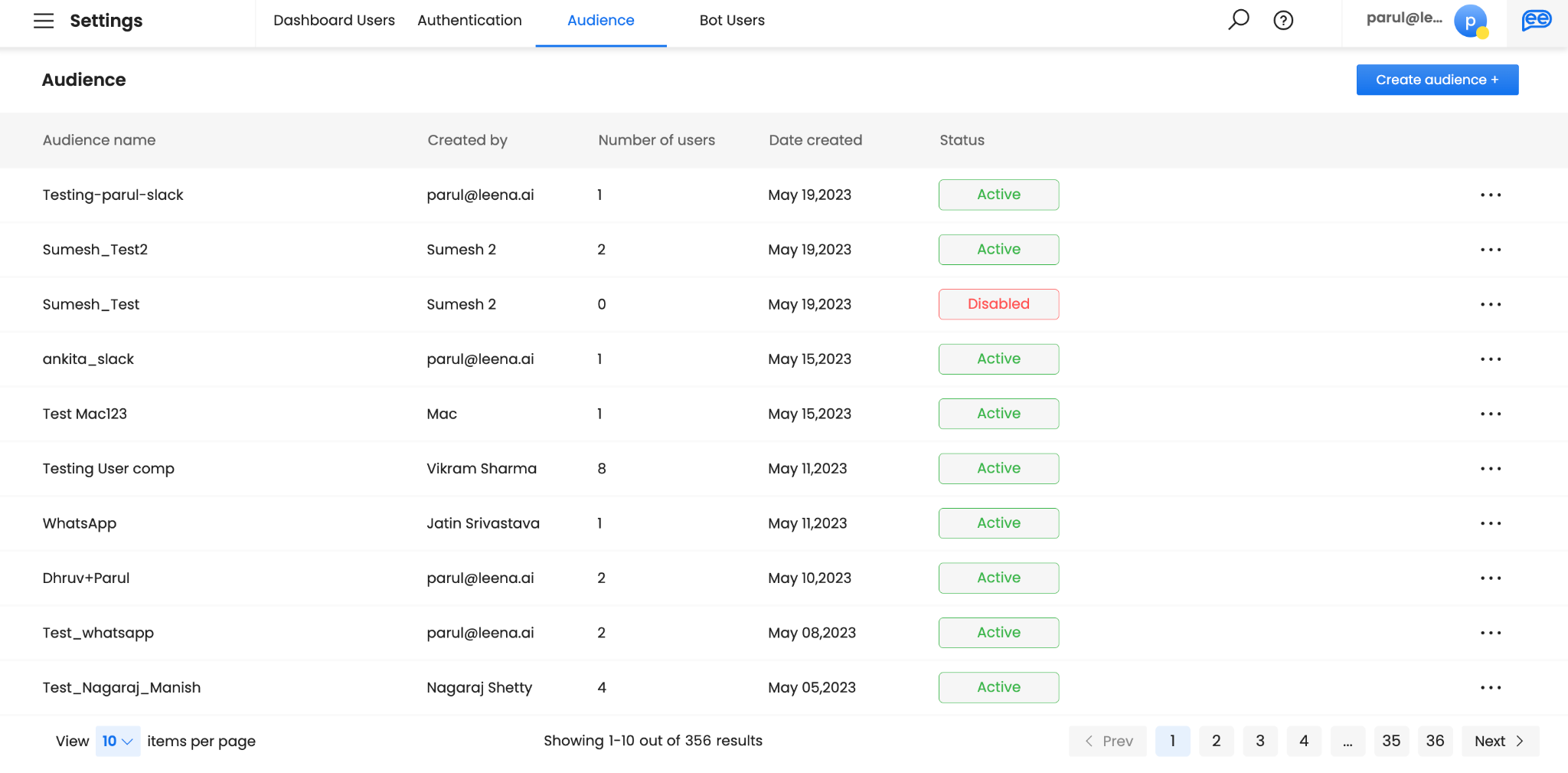Screen dimensions: 1568x773
Task: Expand the items per page dropdown
Action: 118,741
